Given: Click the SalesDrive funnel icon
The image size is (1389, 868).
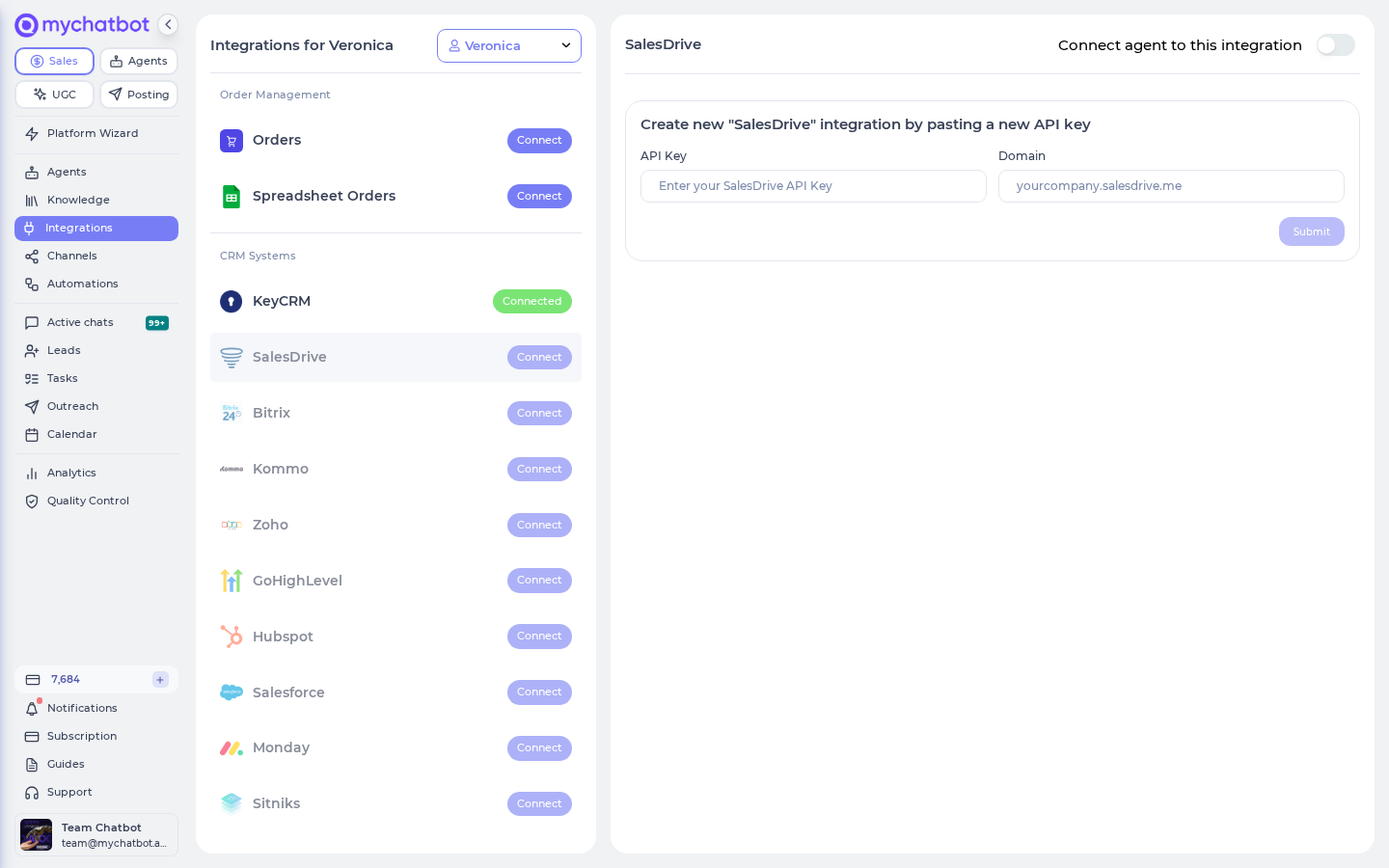Looking at the screenshot, I should (x=231, y=358).
